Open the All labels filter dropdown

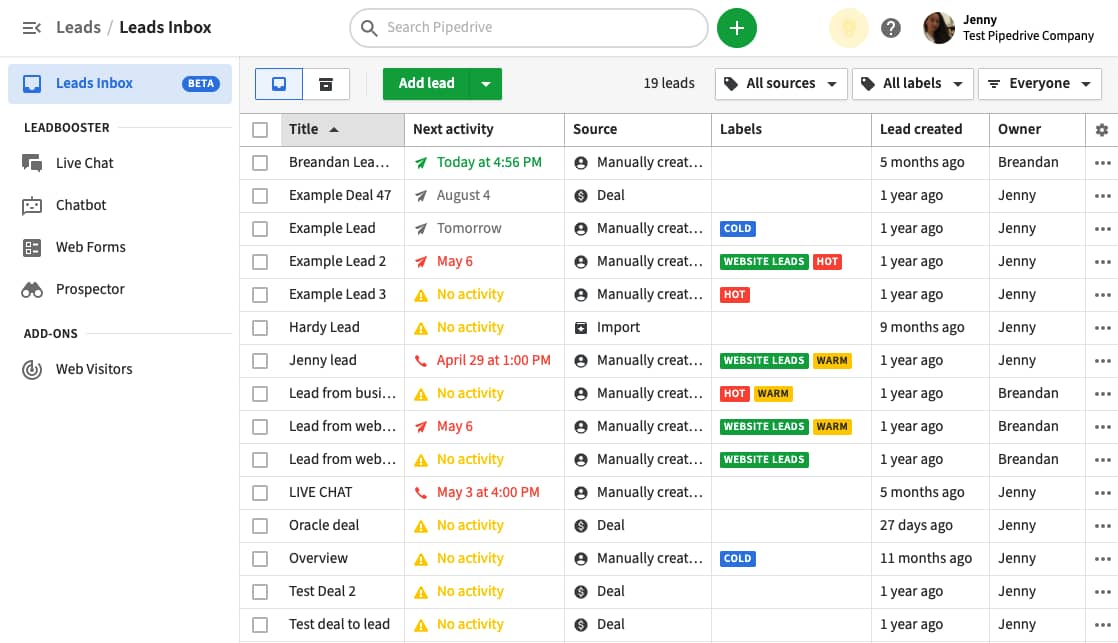pos(913,84)
